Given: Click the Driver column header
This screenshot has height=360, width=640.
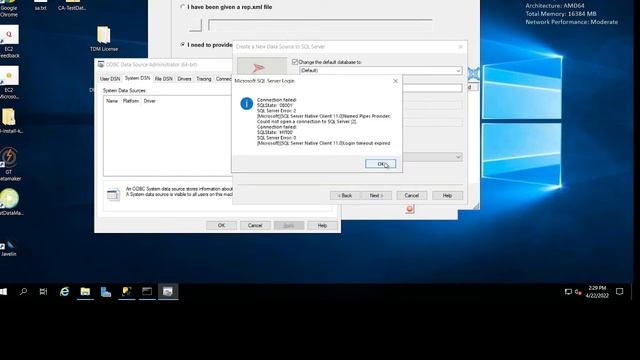Looking at the screenshot, I should coord(149,101).
